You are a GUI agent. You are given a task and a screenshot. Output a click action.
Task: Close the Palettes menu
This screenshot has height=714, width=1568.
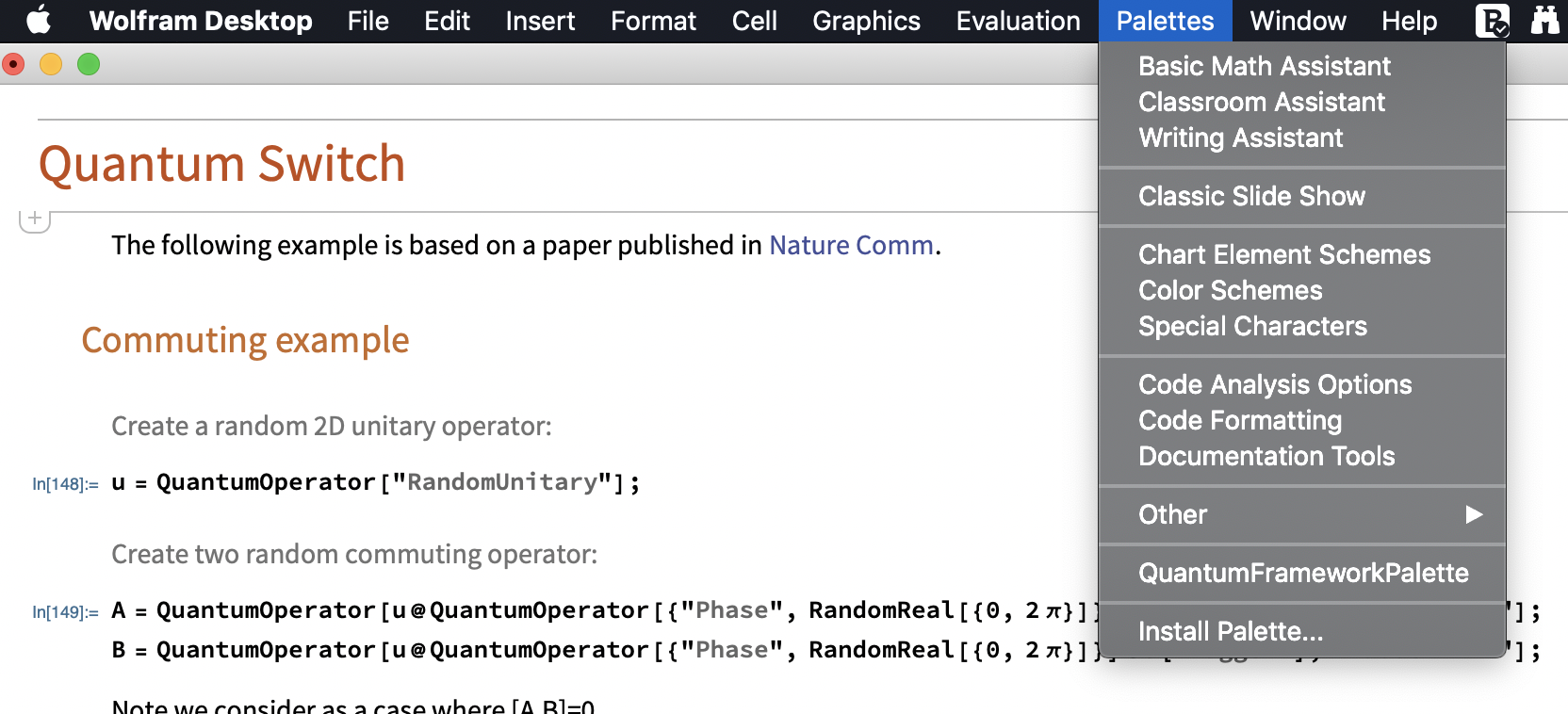point(1165,21)
